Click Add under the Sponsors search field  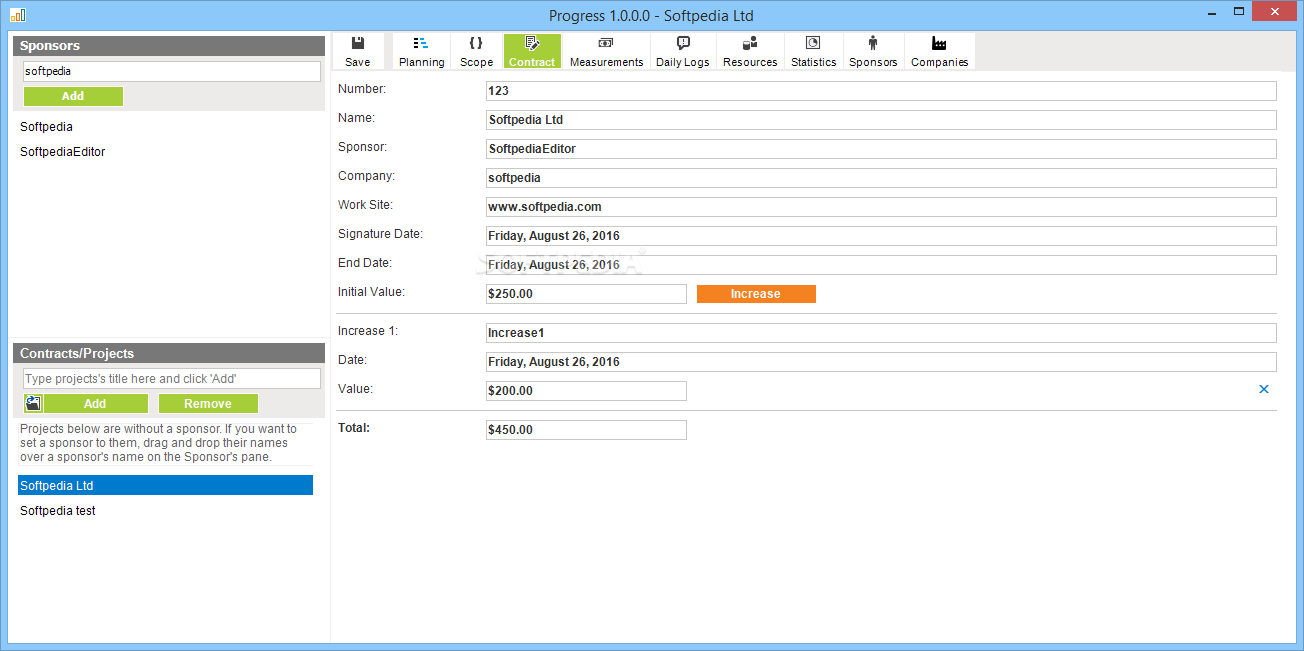tap(73, 96)
